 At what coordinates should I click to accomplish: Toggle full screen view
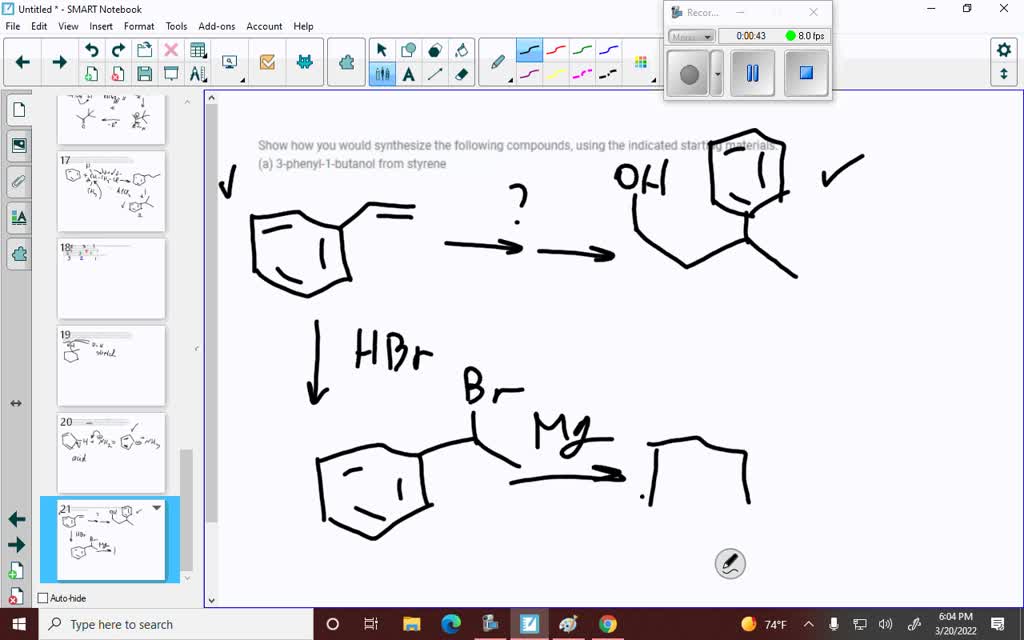click(1006, 75)
